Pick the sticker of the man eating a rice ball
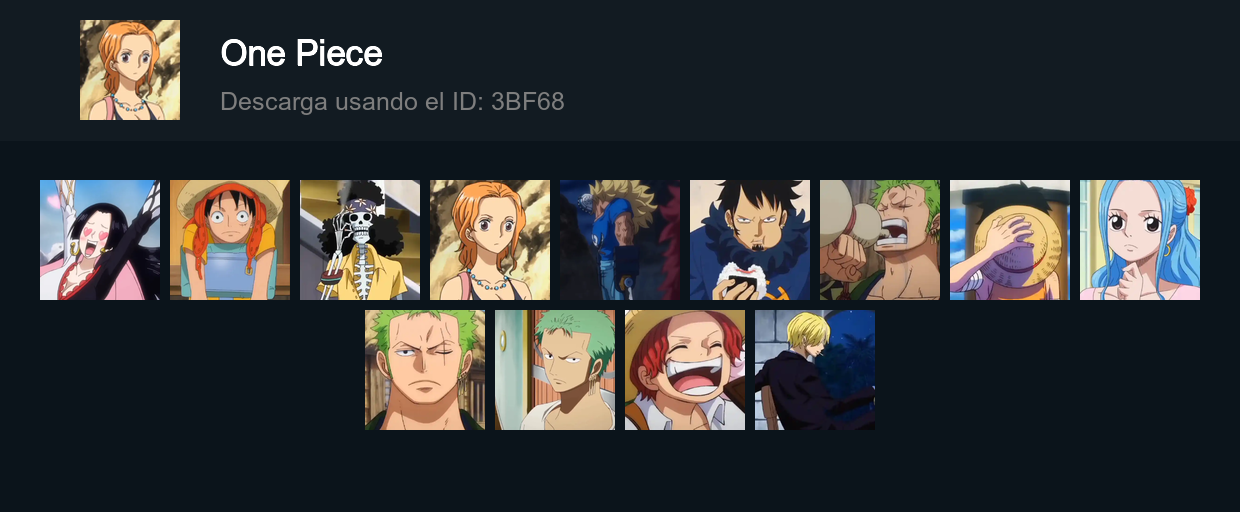 pos(750,240)
